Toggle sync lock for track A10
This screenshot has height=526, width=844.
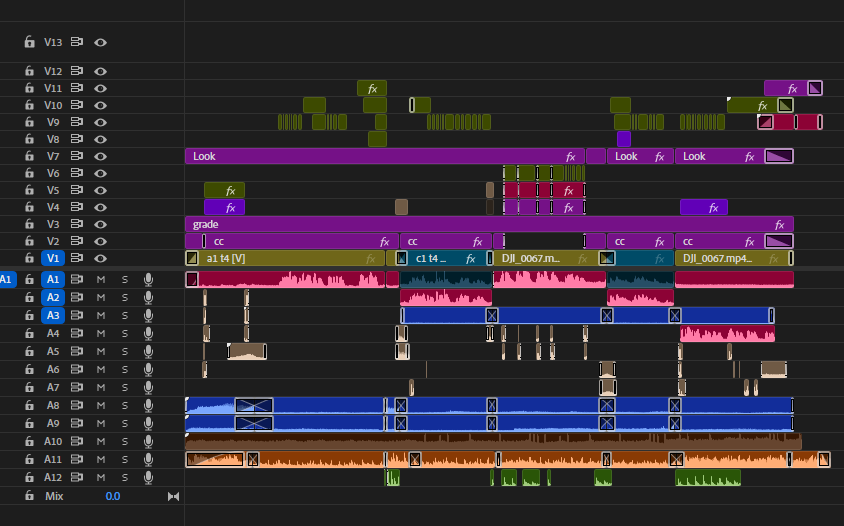77,441
